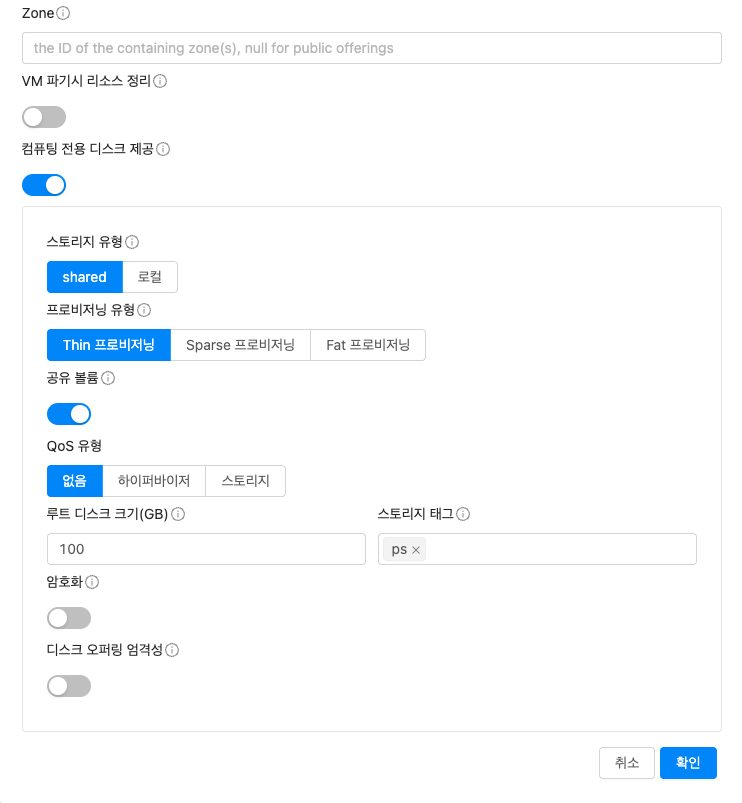
Task: Click info icon next to 프로비저닝 유형
Action: click(144, 310)
